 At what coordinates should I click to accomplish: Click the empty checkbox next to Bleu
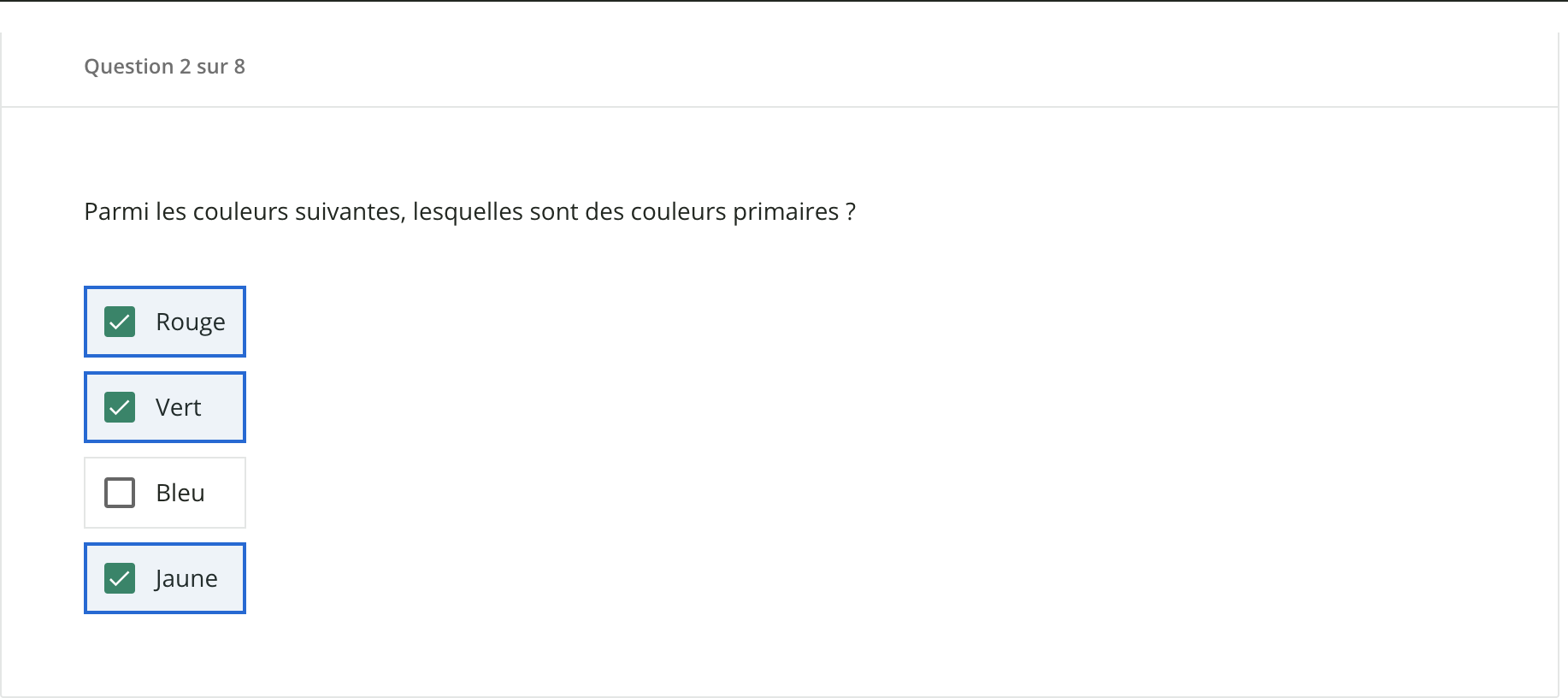tap(119, 493)
